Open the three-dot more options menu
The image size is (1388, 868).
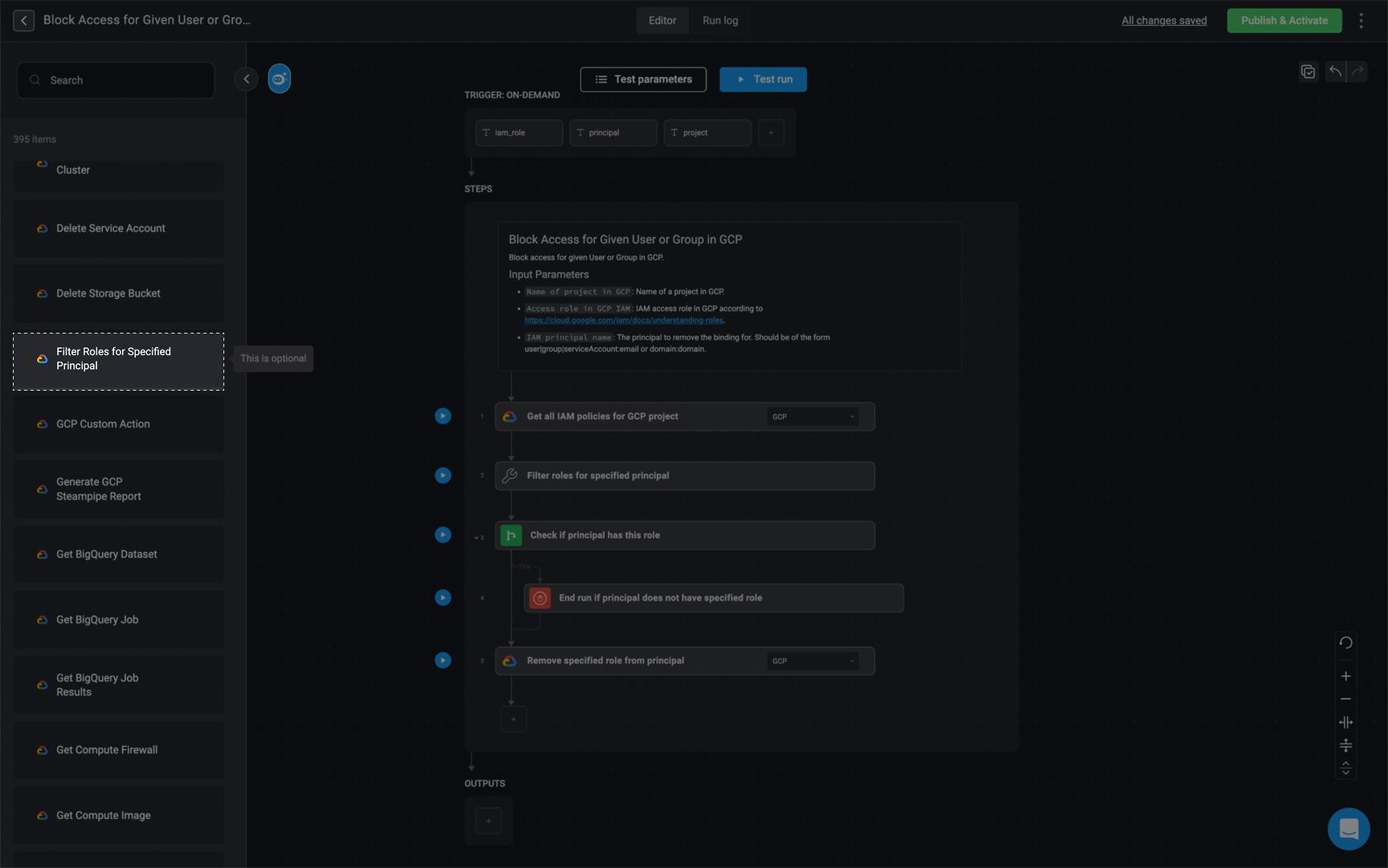tap(1361, 20)
